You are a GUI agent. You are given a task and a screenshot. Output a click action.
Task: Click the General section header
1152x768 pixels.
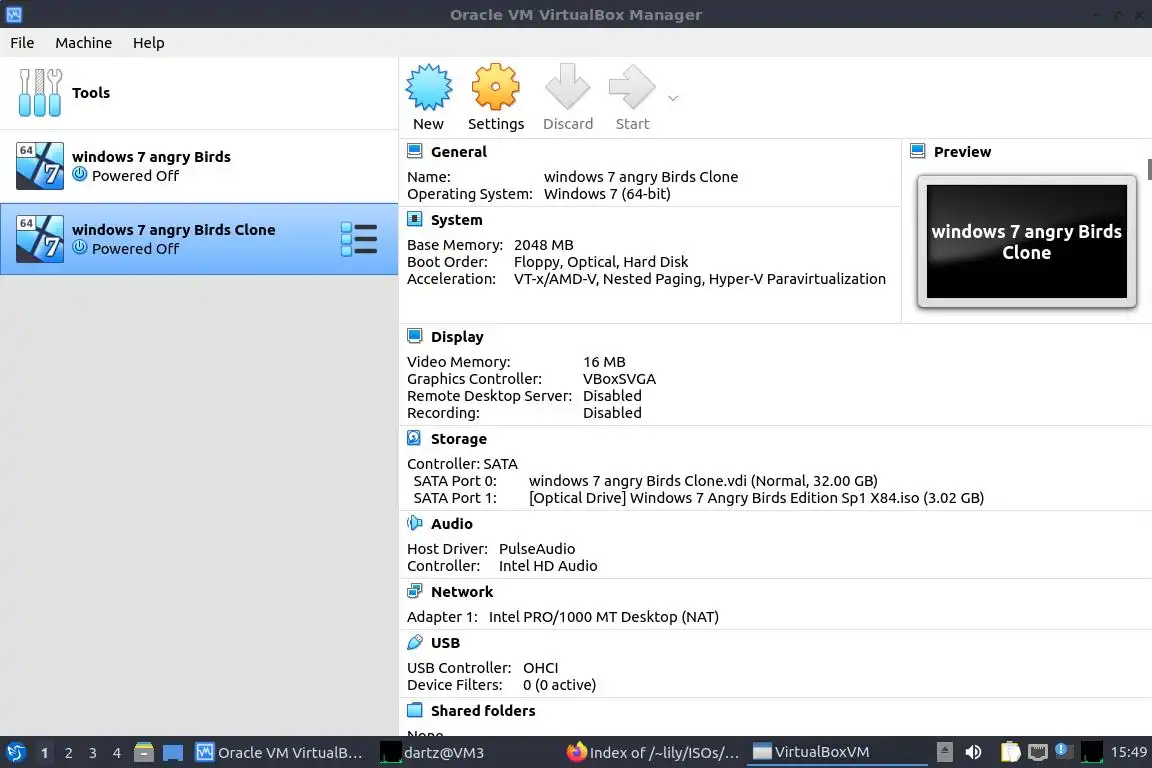(x=458, y=152)
